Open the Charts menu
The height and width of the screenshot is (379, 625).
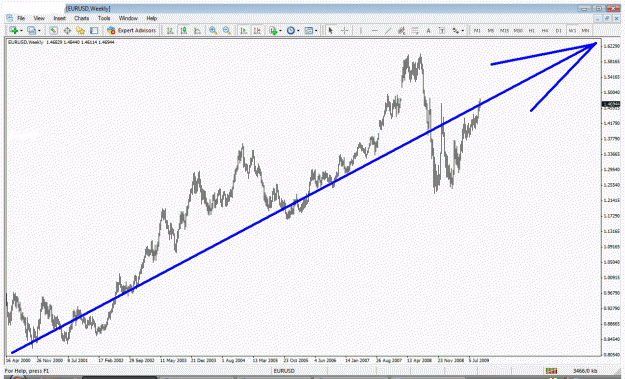click(81, 18)
